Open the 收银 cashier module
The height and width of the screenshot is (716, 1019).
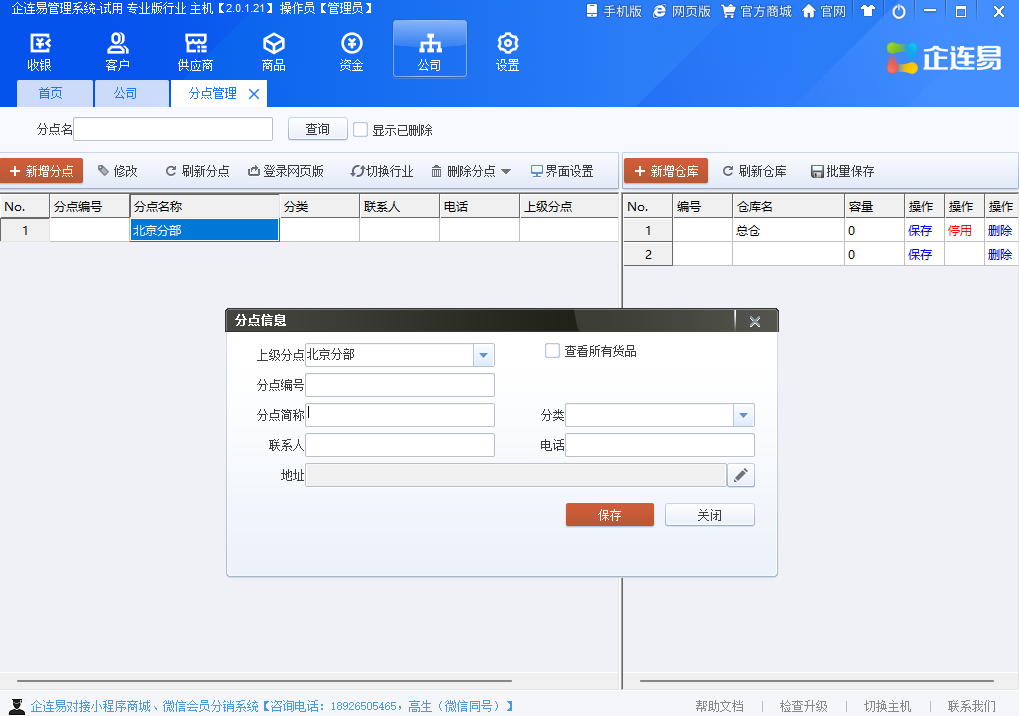pos(40,52)
